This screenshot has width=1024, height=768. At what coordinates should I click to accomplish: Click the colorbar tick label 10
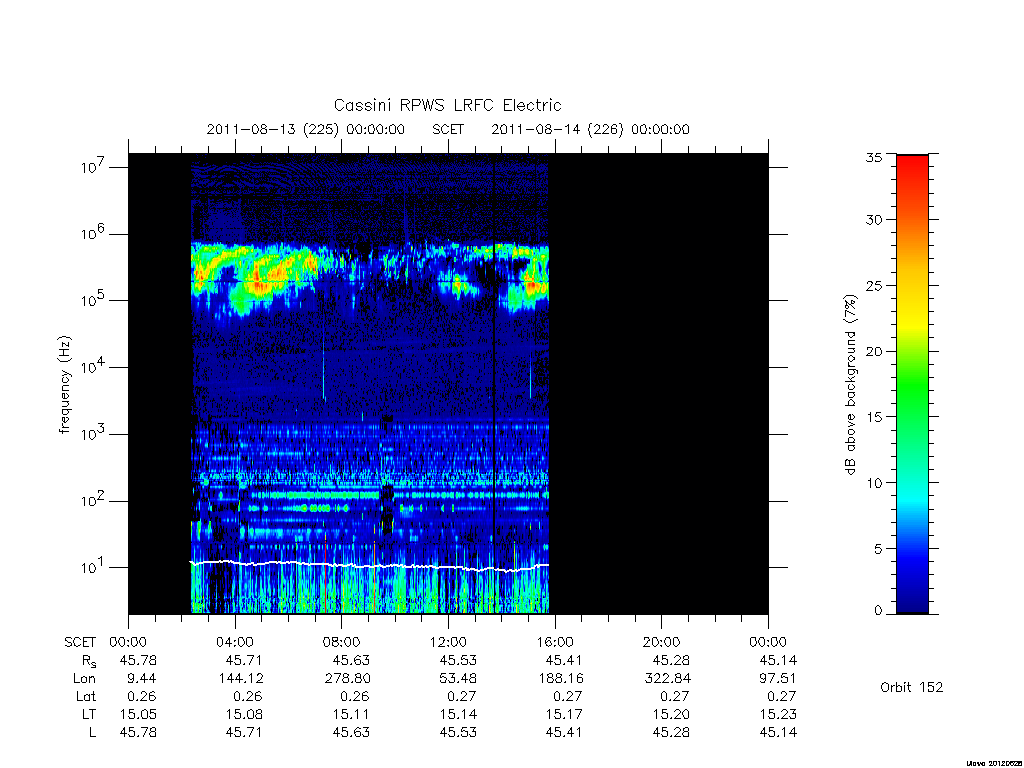[874, 483]
